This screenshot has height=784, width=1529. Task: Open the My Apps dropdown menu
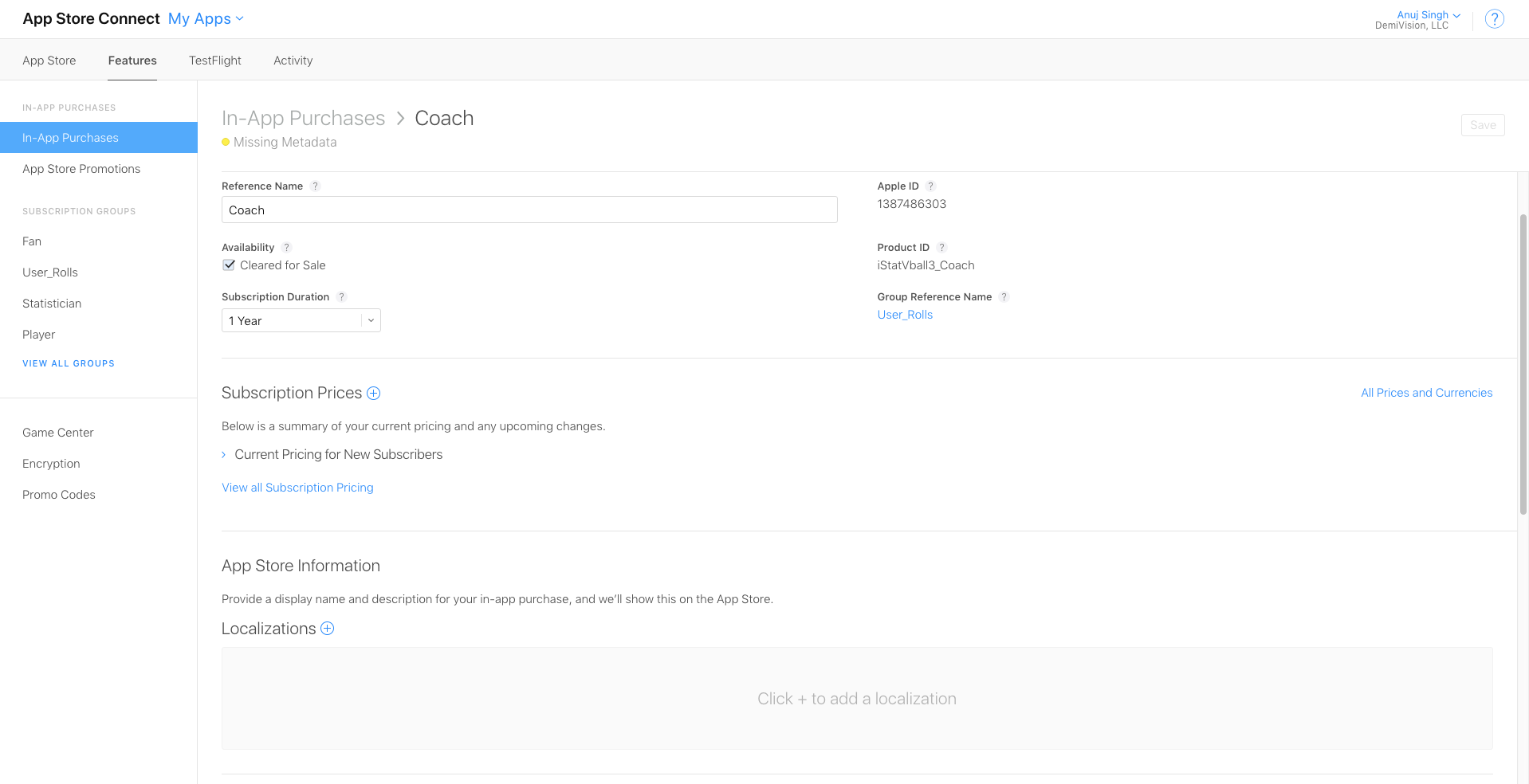[x=206, y=18]
